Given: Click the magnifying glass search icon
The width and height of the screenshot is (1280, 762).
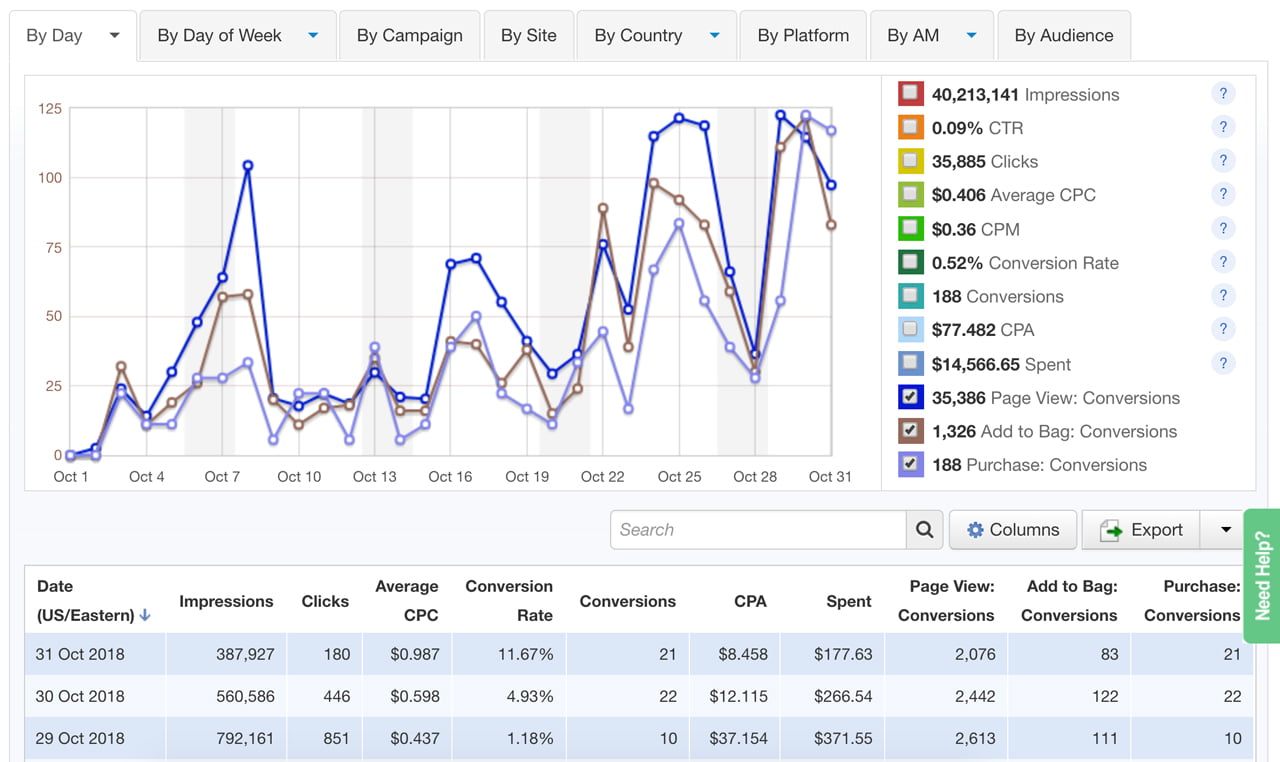Looking at the screenshot, I should point(925,530).
